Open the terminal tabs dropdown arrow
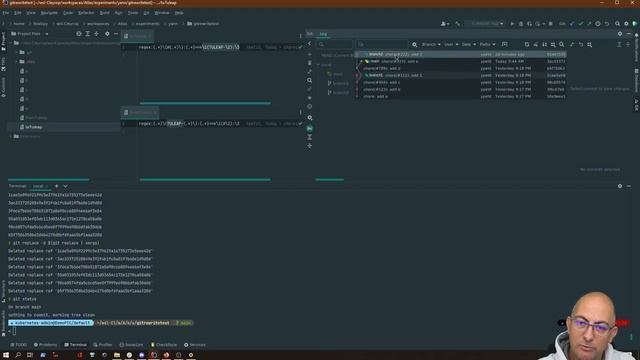This screenshot has width=640, height=360. [x=65, y=186]
